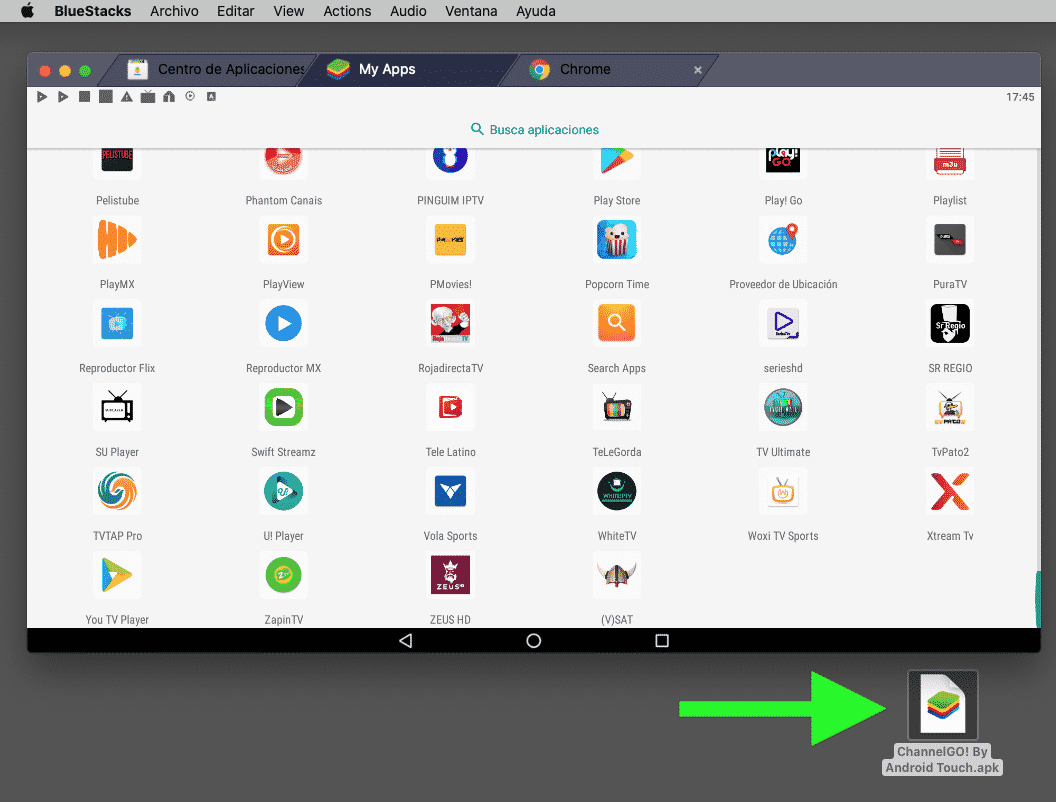The image size is (1056, 802).
Task: Start RojadirectaTV
Action: point(450,323)
